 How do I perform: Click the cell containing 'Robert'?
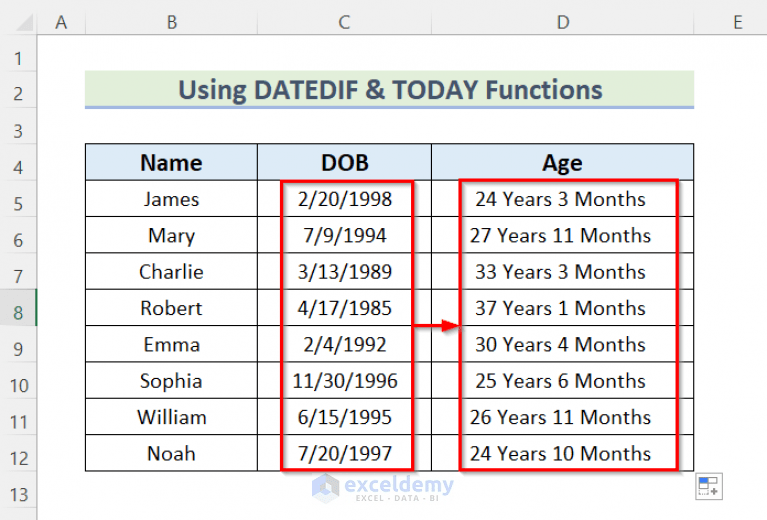tap(171, 308)
